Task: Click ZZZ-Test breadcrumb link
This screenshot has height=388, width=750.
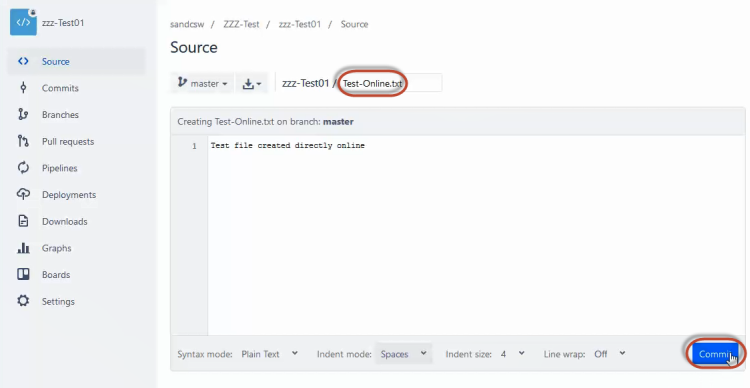Action: 241,24
